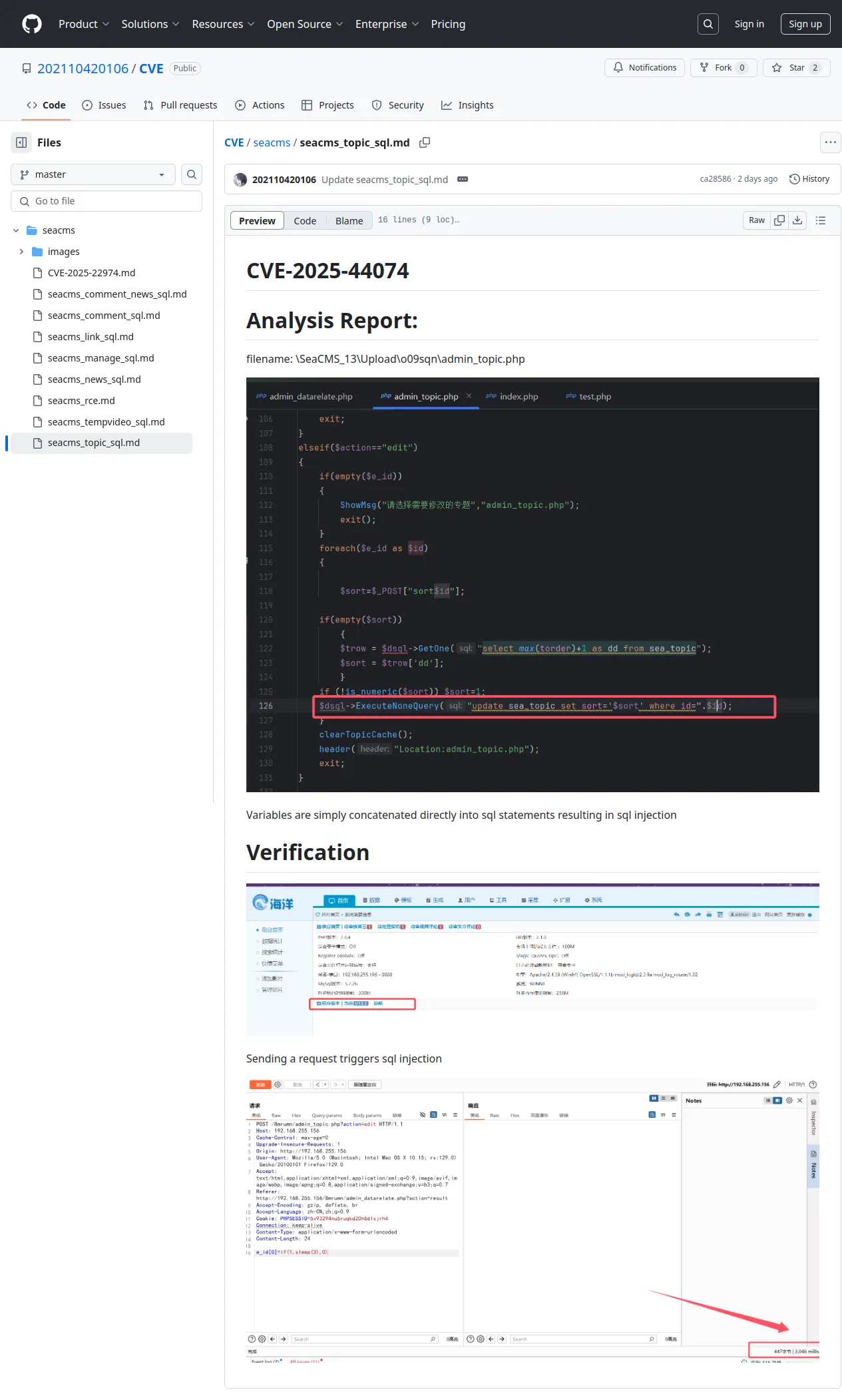The height and width of the screenshot is (1400, 842).
Task: Expand the images folder chevron
Action: coord(21,252)
